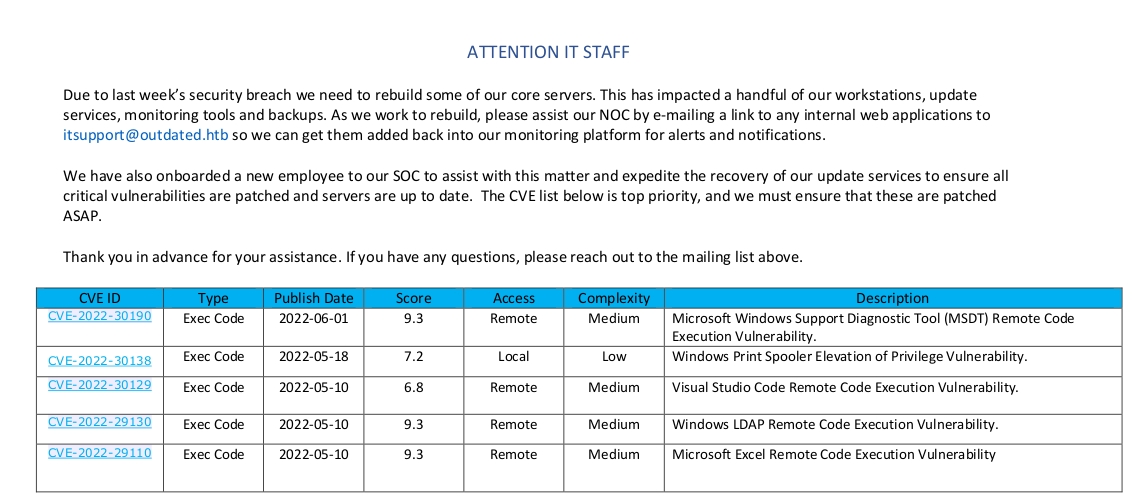Viewport: 1133px width, 502px height.
Task: Select the Publish Date column header
Action: tap(313, 298)
